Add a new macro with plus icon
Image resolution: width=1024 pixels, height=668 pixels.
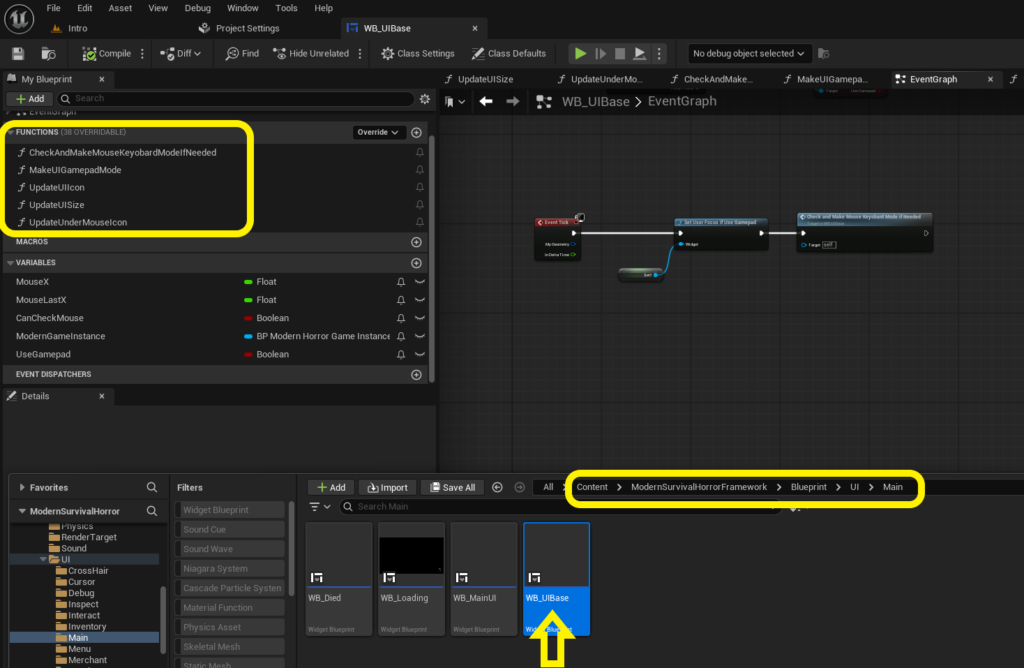coord(416,242)
